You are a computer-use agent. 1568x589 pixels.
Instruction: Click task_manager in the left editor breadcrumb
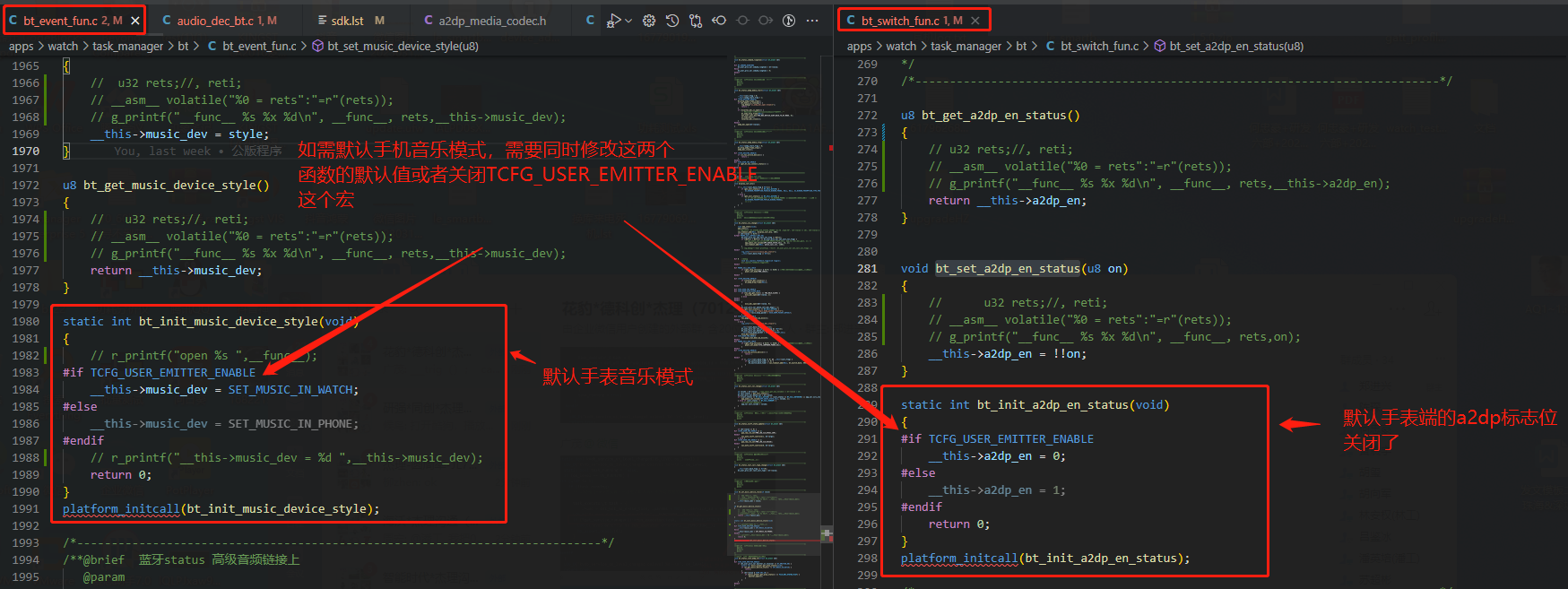127,46
